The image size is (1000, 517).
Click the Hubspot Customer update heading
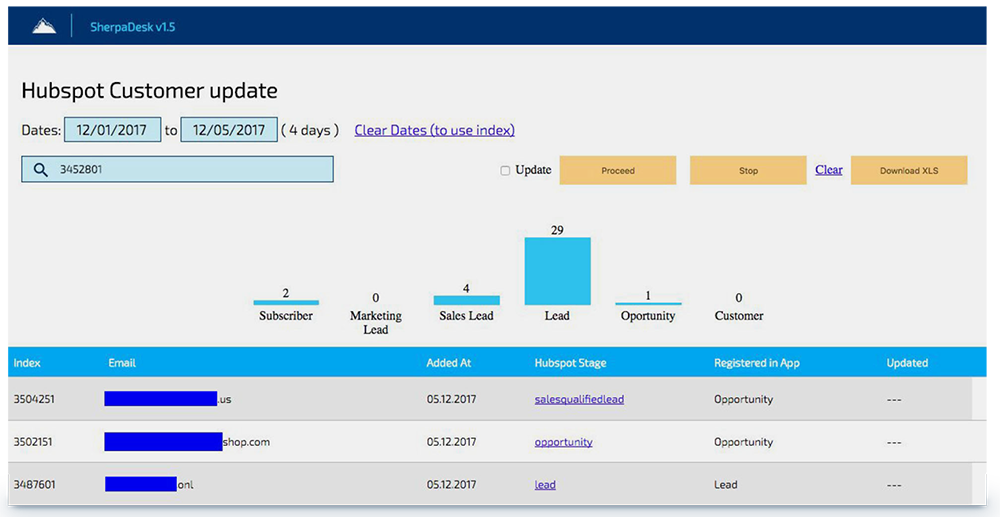click(x=149, y=91)
